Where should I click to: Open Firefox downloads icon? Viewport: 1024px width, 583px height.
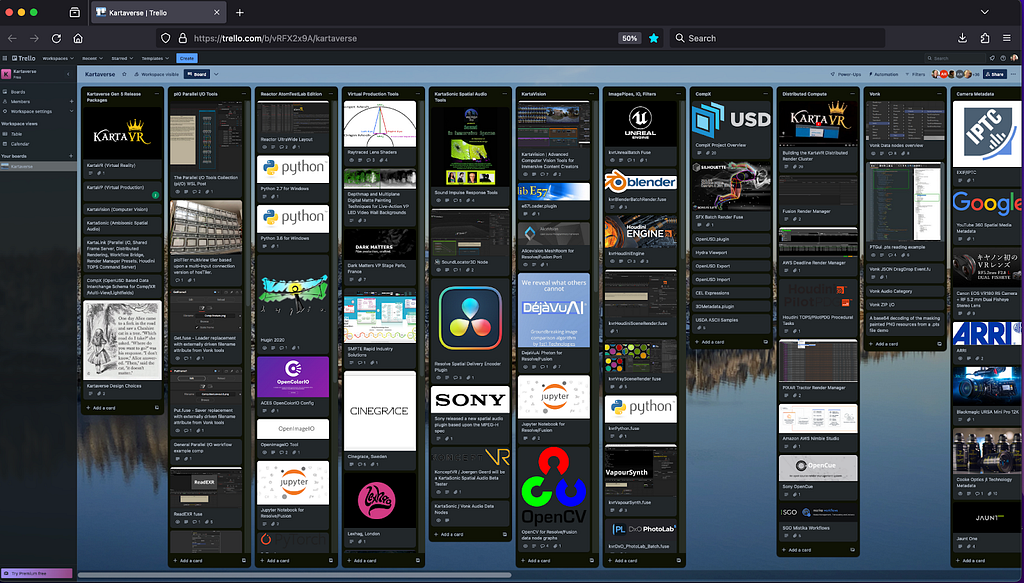point(963,39)
